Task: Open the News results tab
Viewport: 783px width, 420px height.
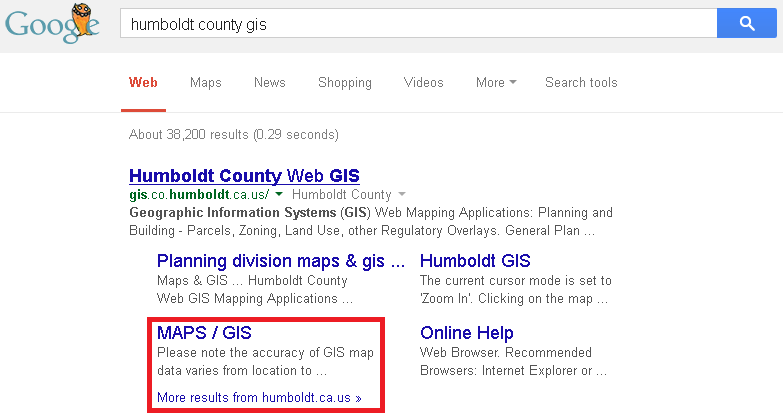Action: tap(269, 83)
